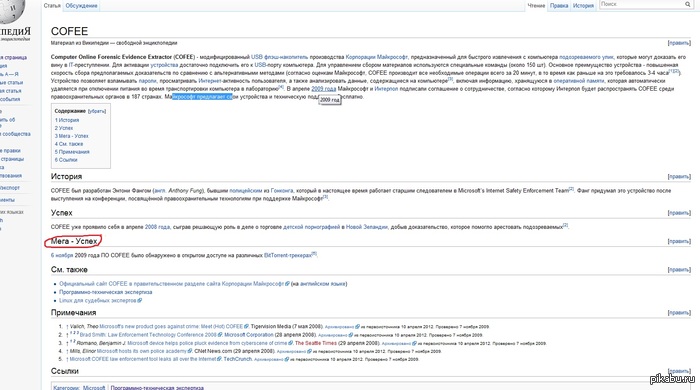700x390 pixels.
Task: Go to '5 Примечания' in contents
Action: pos(72,152)
